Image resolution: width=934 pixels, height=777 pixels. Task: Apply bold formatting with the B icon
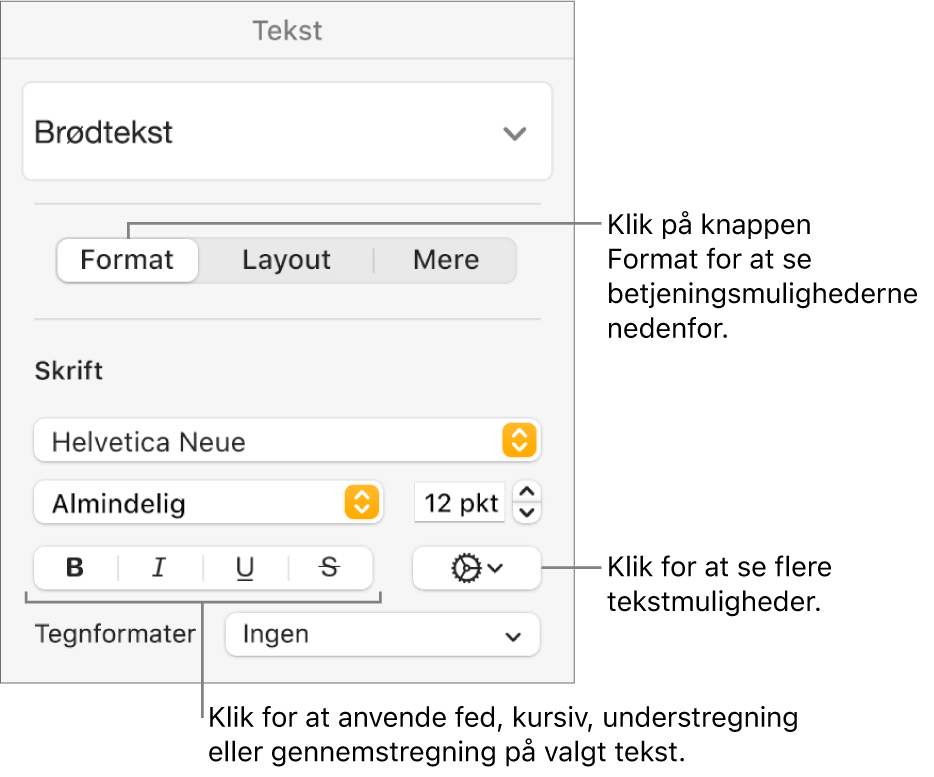coord(73,568)
